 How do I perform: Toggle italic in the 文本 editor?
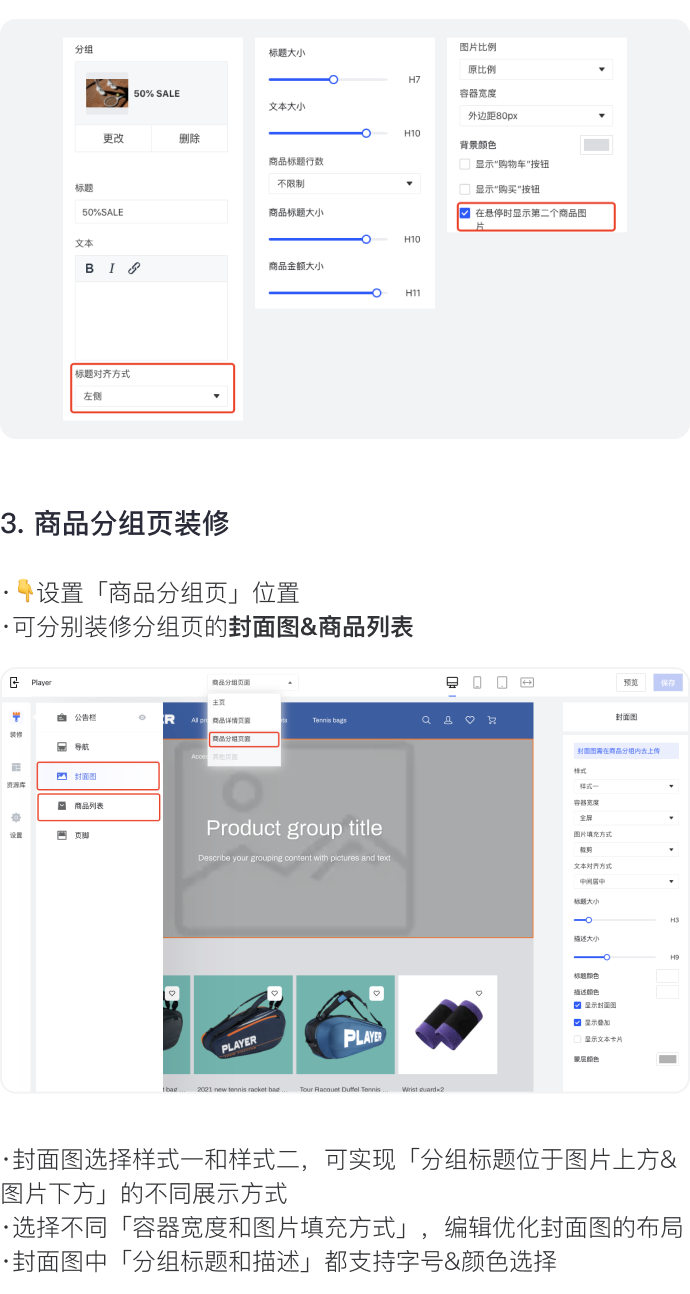click(111, 268)
